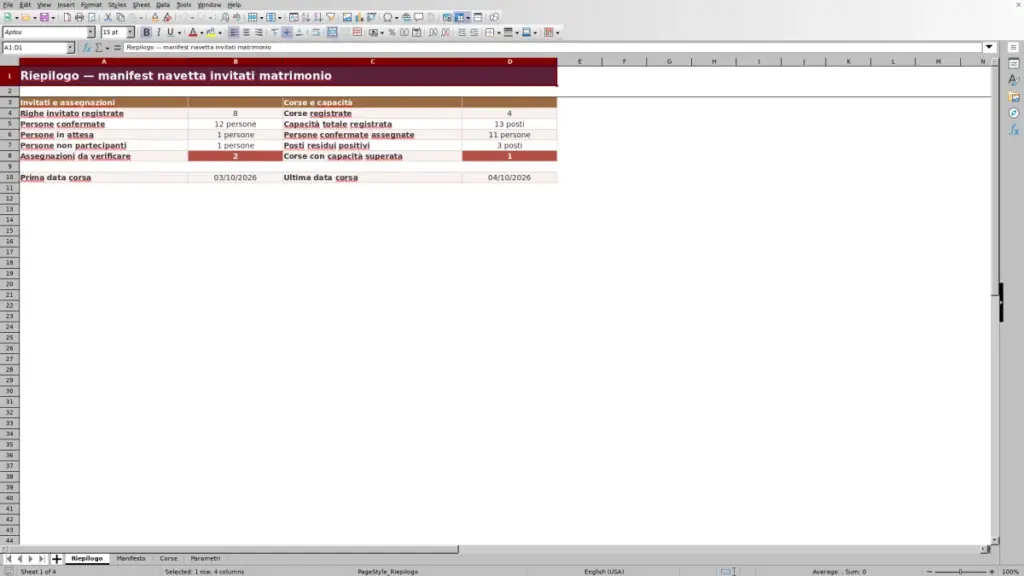Add a new sheet with plus button
This screenshot has height=576, width=1024.
(56, 559)
